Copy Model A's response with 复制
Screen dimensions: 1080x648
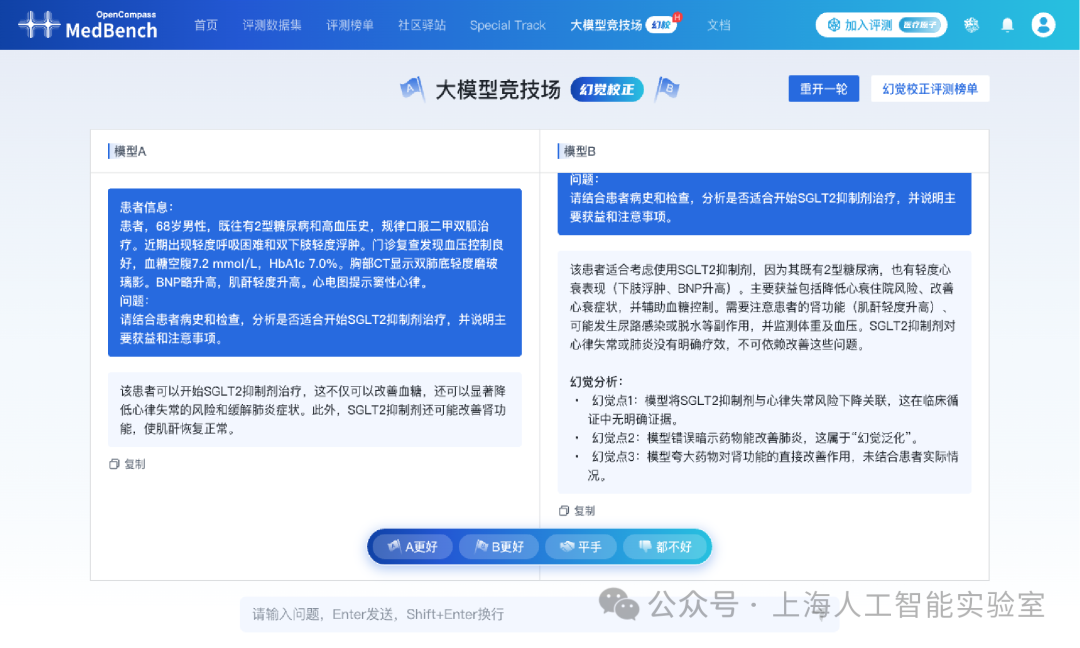tap(127, 464)
